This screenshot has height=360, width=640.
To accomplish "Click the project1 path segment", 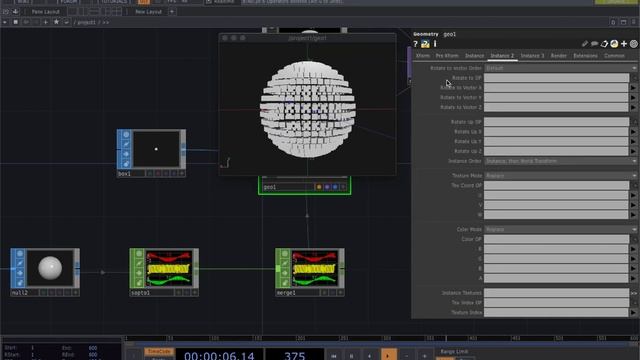I will (x=87, y=22).
